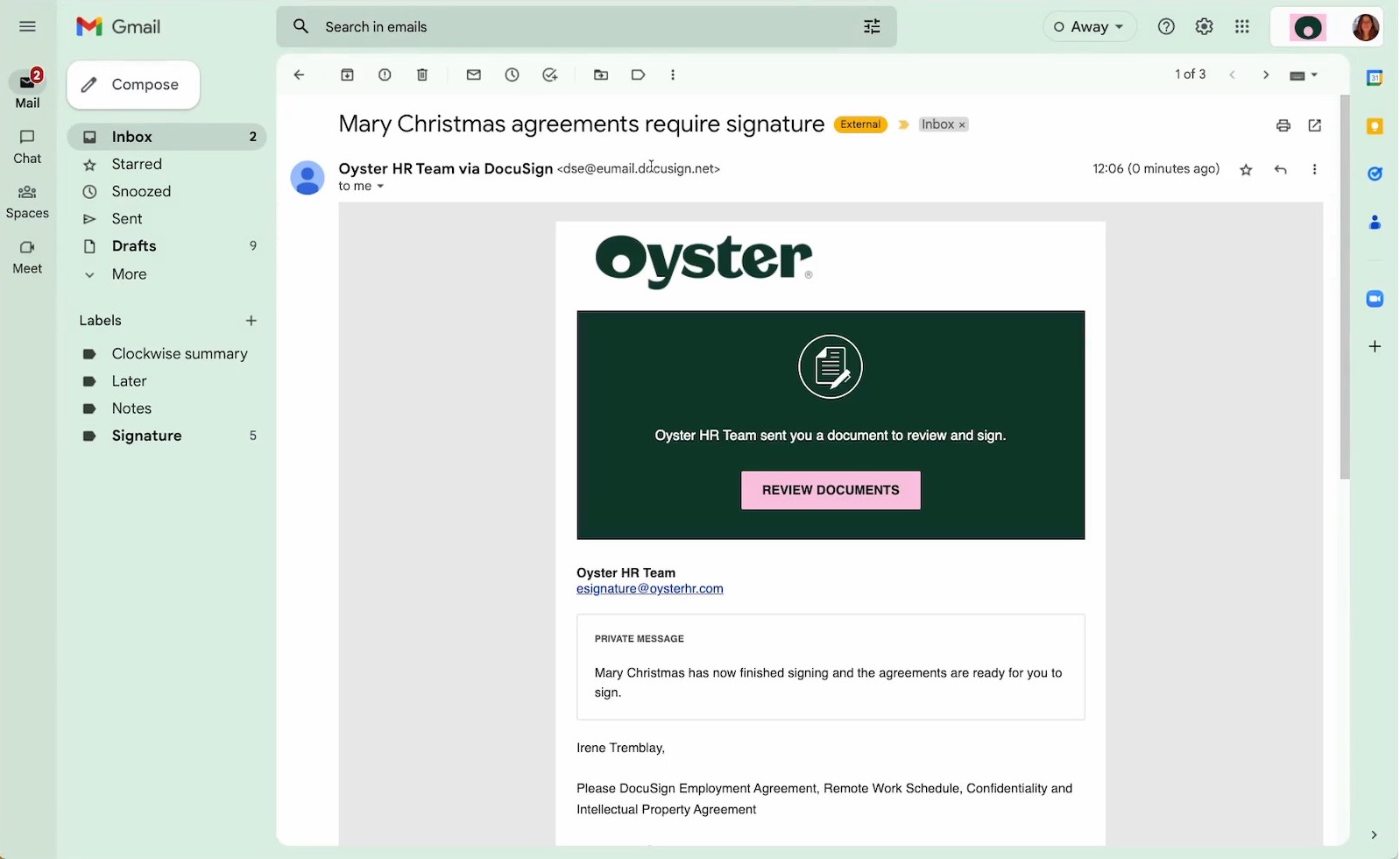The width and height of the screenshot is (1400, 859).
Task: Open the main menu hamburger icon
Action: click(x=27, y=26)
